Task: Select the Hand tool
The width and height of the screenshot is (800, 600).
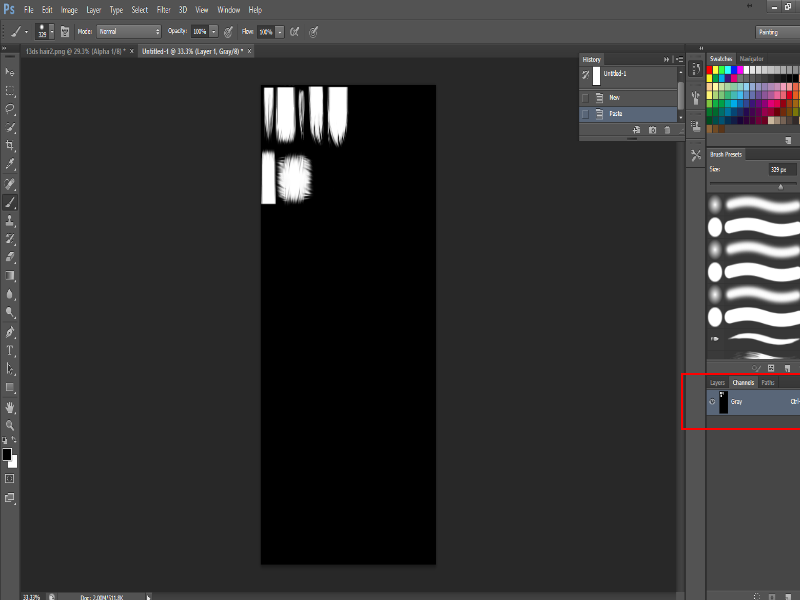Action: (10, 407)
